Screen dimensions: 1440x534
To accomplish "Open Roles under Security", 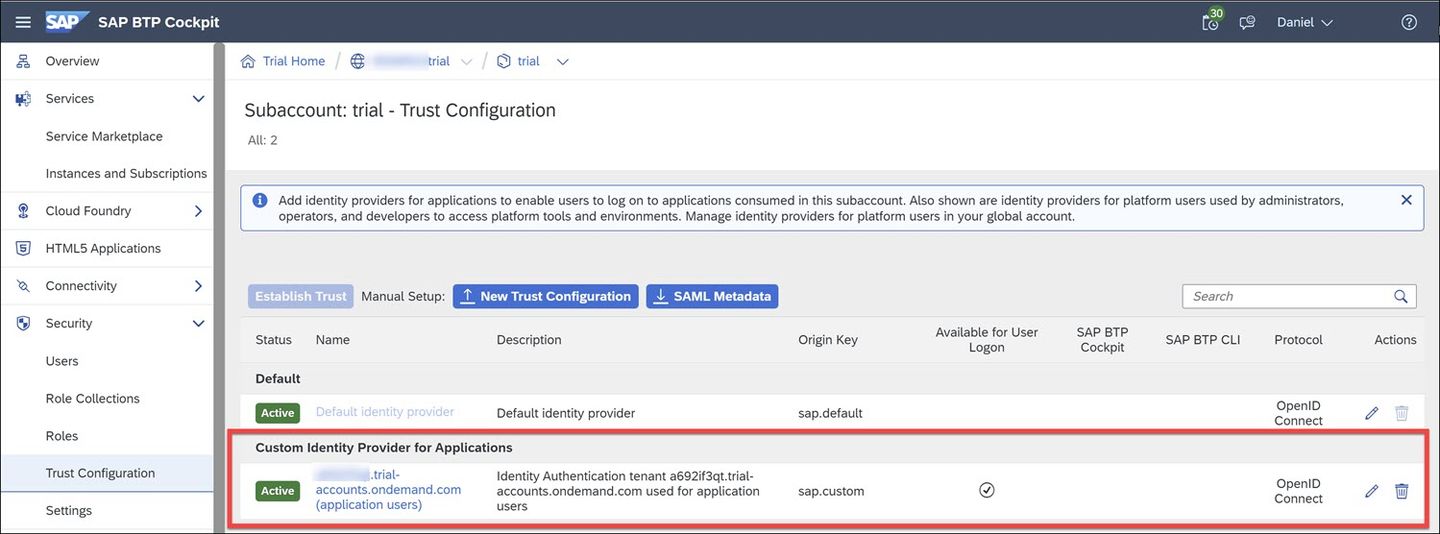I will [62, 436].
